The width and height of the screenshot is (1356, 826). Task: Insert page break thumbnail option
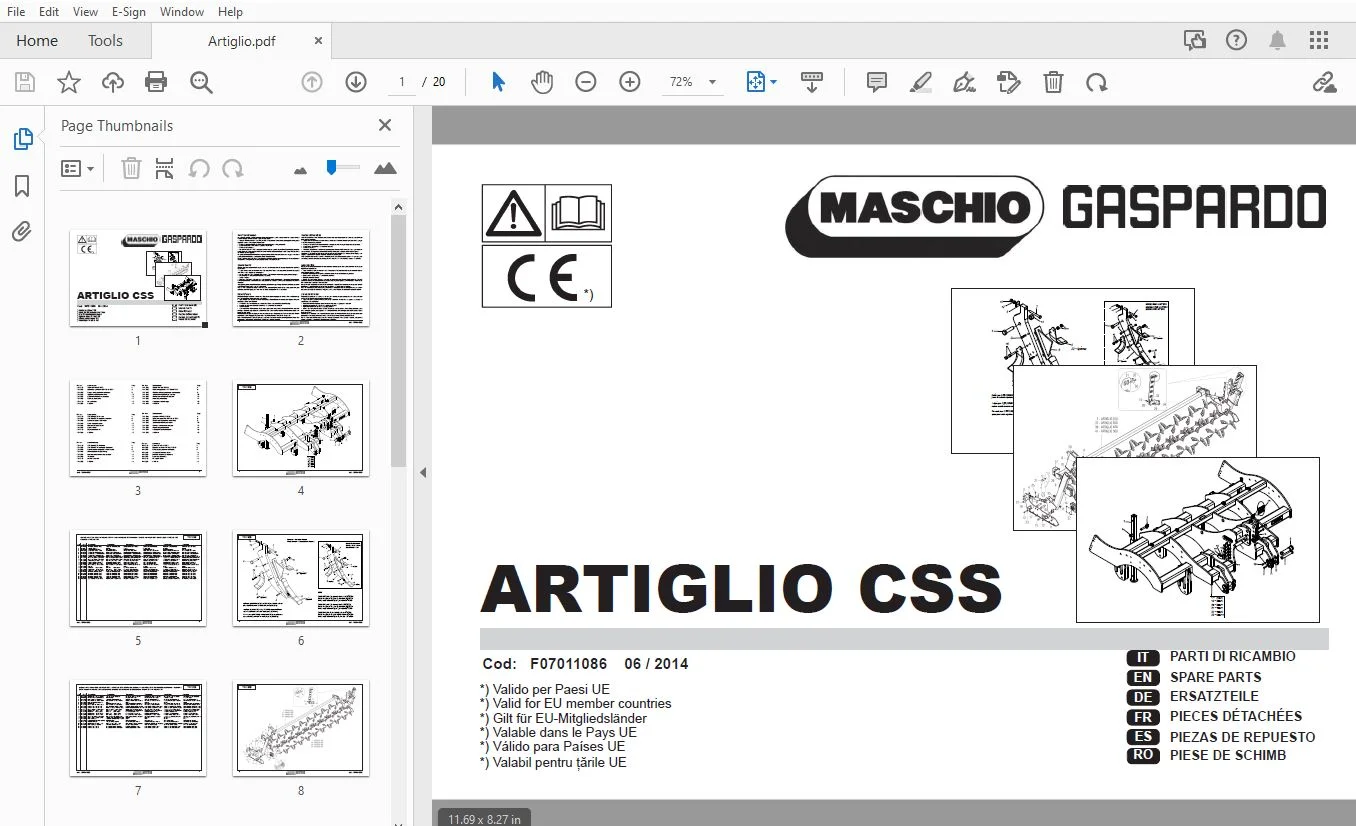pos(165,168)
